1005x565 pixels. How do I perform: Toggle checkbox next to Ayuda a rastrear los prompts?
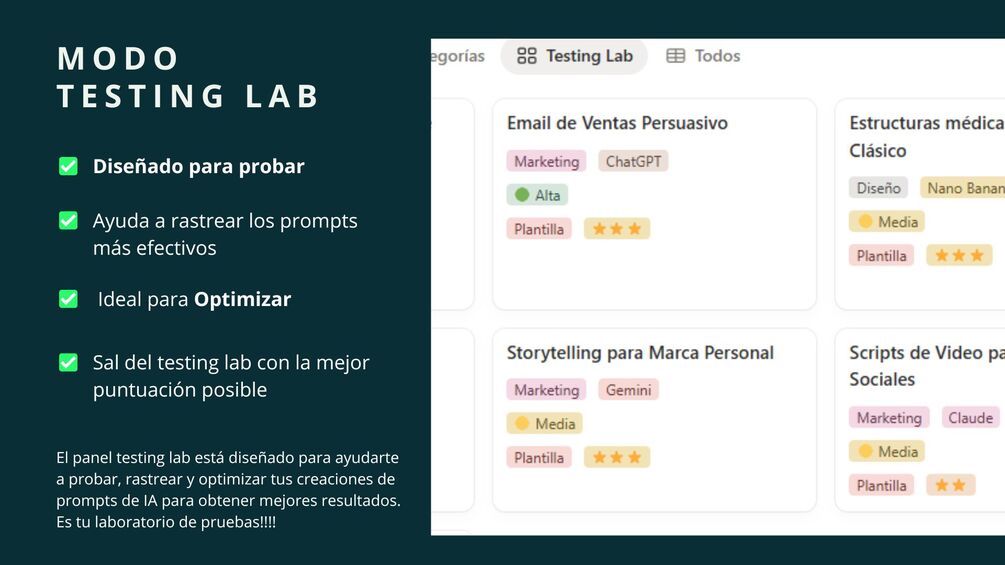click(x=68, y=221)
